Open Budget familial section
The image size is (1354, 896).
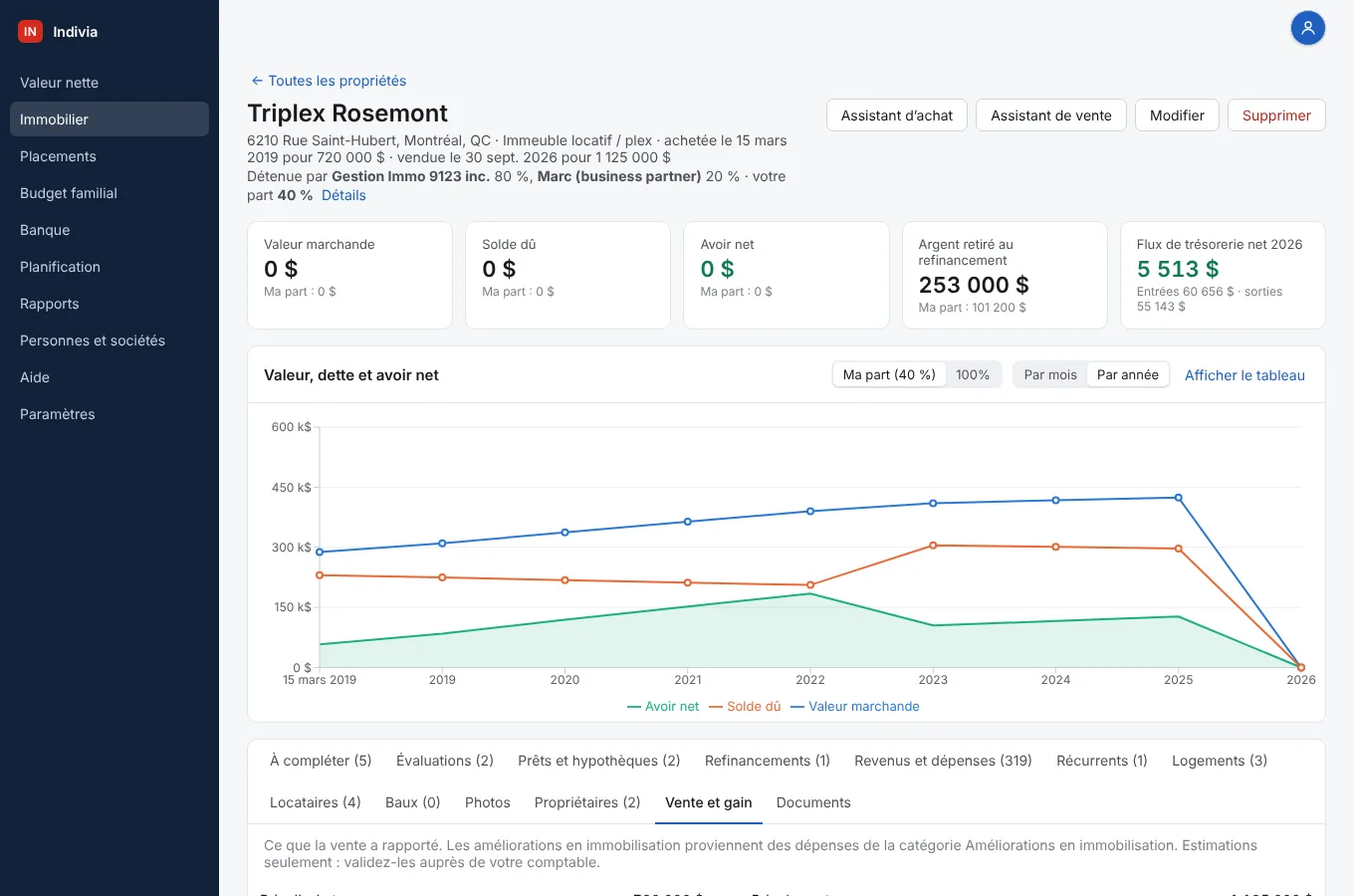click(110, 193)
